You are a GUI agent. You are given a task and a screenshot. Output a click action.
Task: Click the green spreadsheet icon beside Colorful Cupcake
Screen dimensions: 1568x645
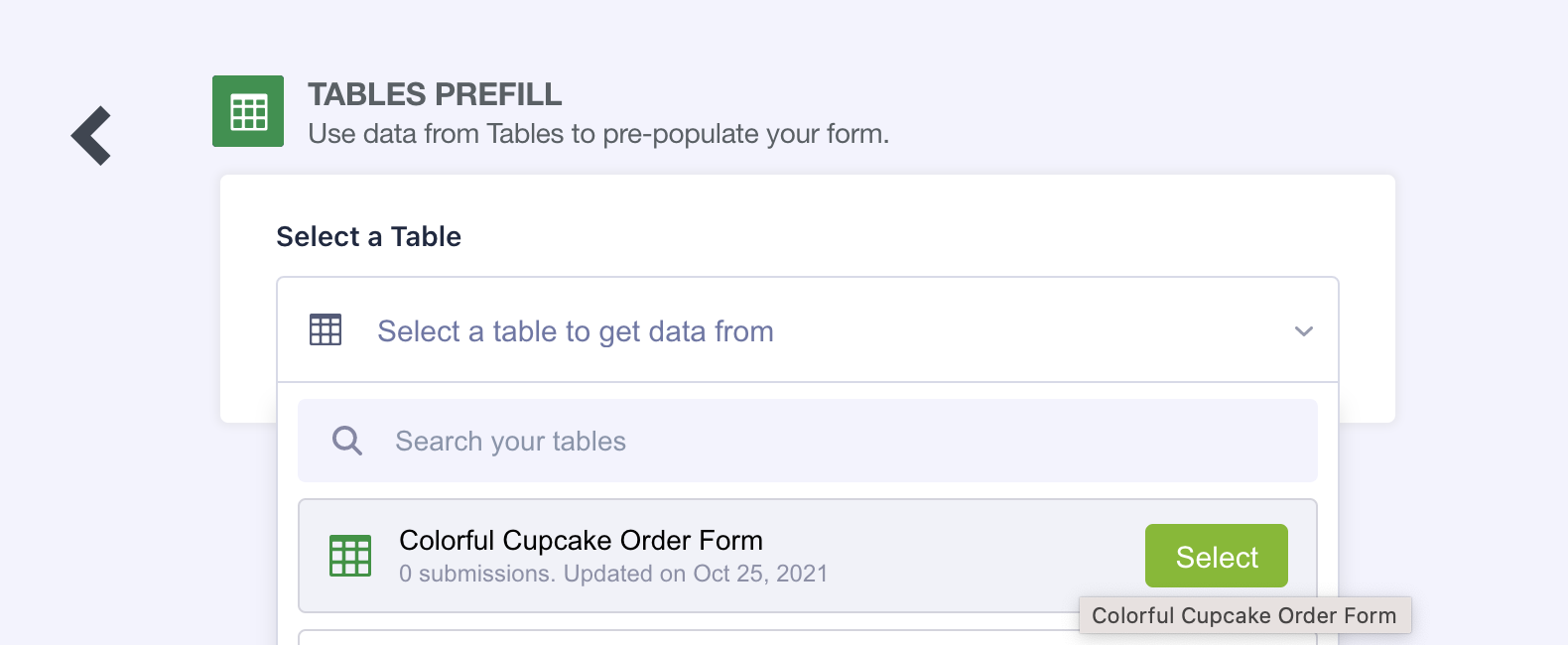click(350, 556)
